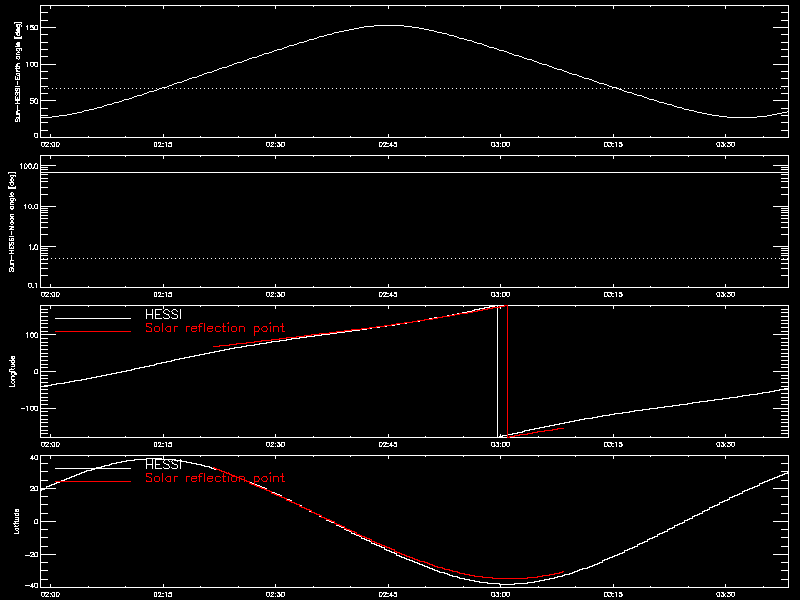Click the 150 tick label in Earth angle plot

(33, 28)
